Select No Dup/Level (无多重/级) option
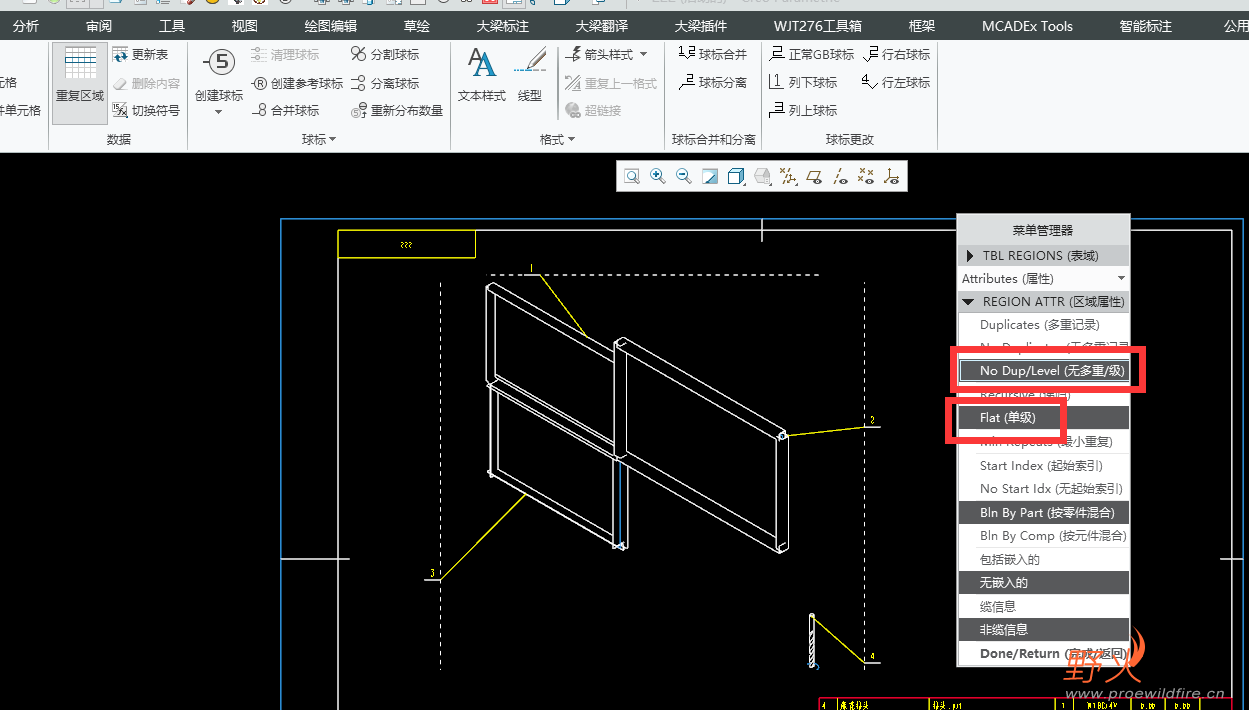The image size is (1249, 710). coord(1043,371)
